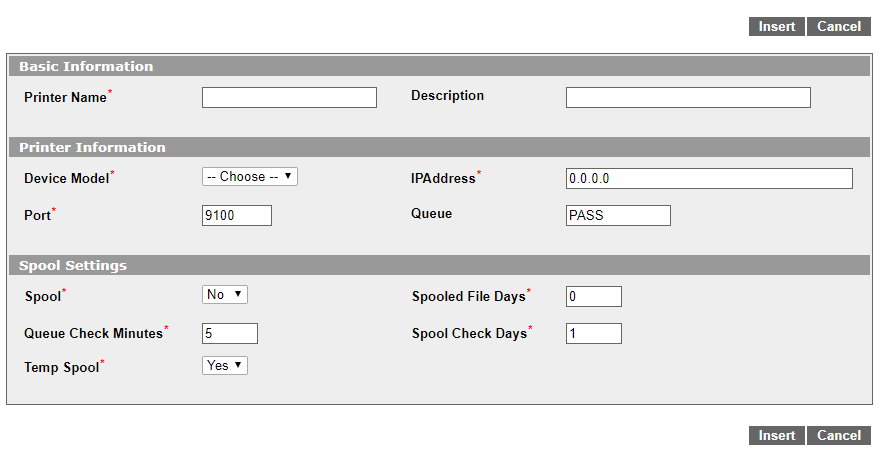The image size is (883, 462).
Task: Click the Spool Check Days field
Action: click(x=594, y=334)
